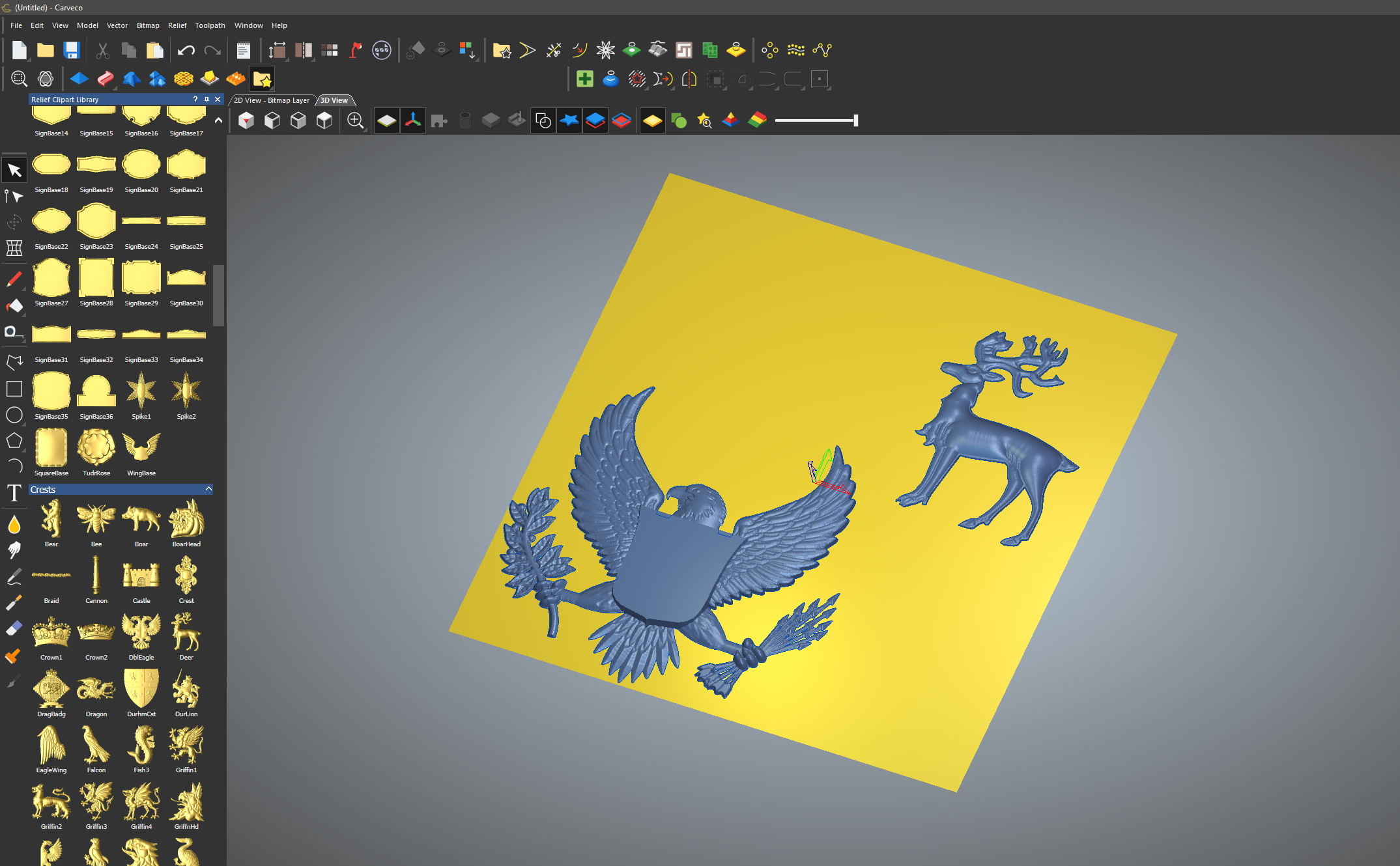This screenshot has height=866, width=1400.
Task: Click the Zoom magnifier in 3D view toolbar
Action: coord(355,120)
